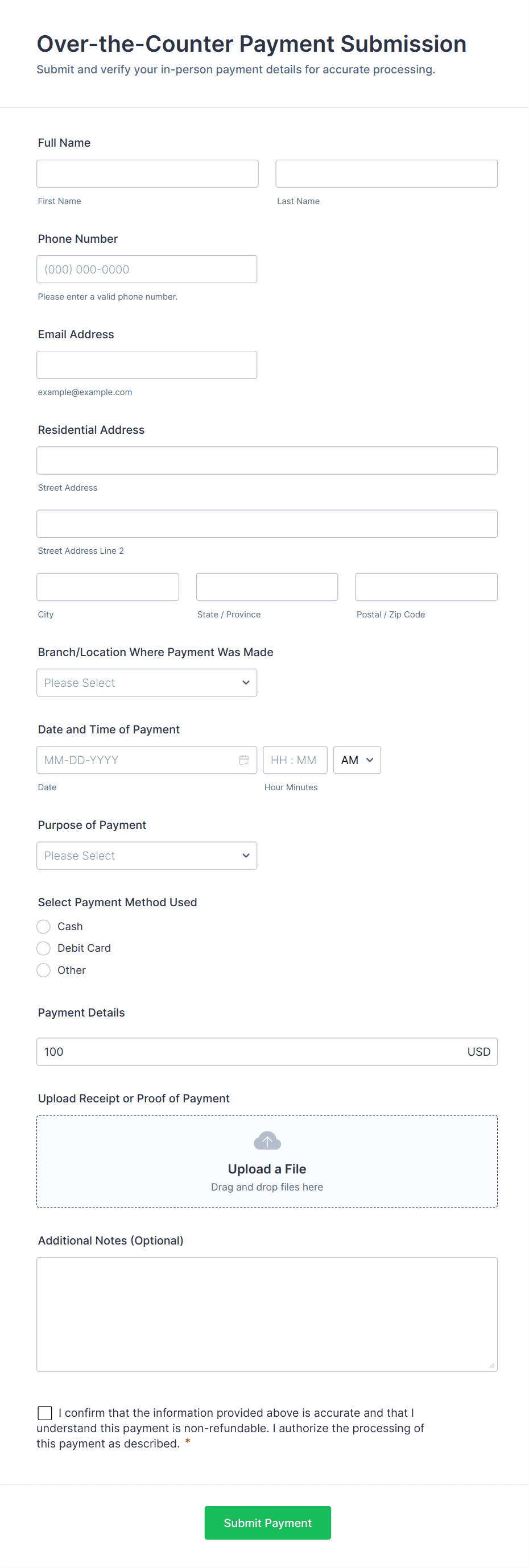Open the AM/PM selector
Viewport: 529px width, 1568px height.
[x=357, y=760]
